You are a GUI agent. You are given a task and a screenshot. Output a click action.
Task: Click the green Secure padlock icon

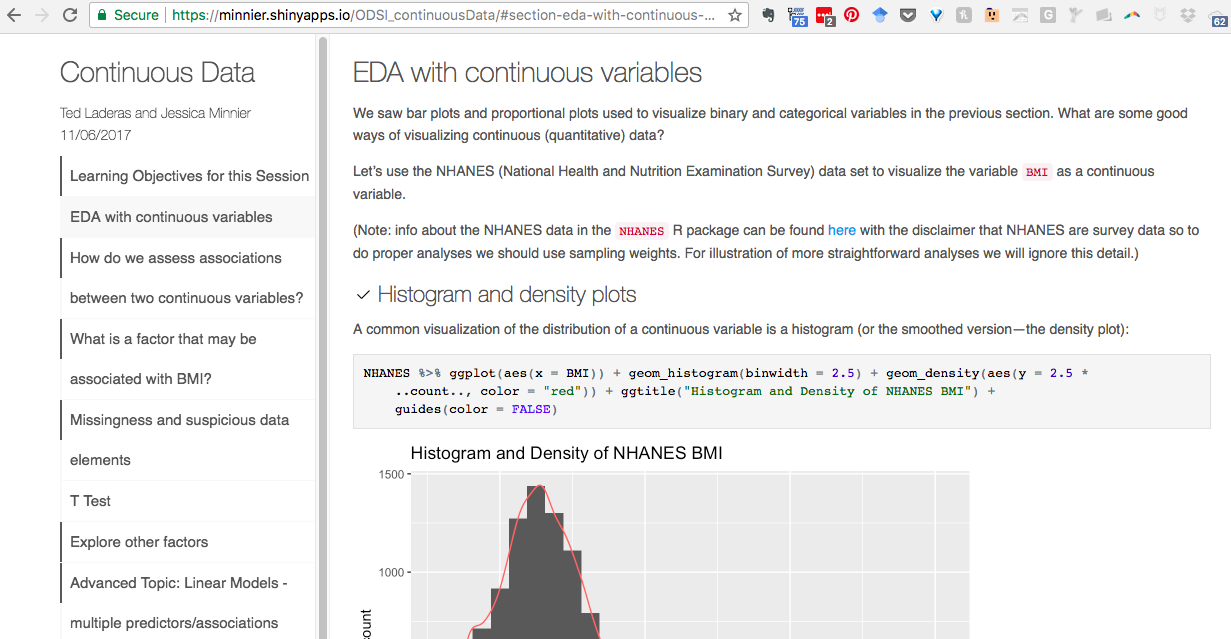[x=101, y=15]
